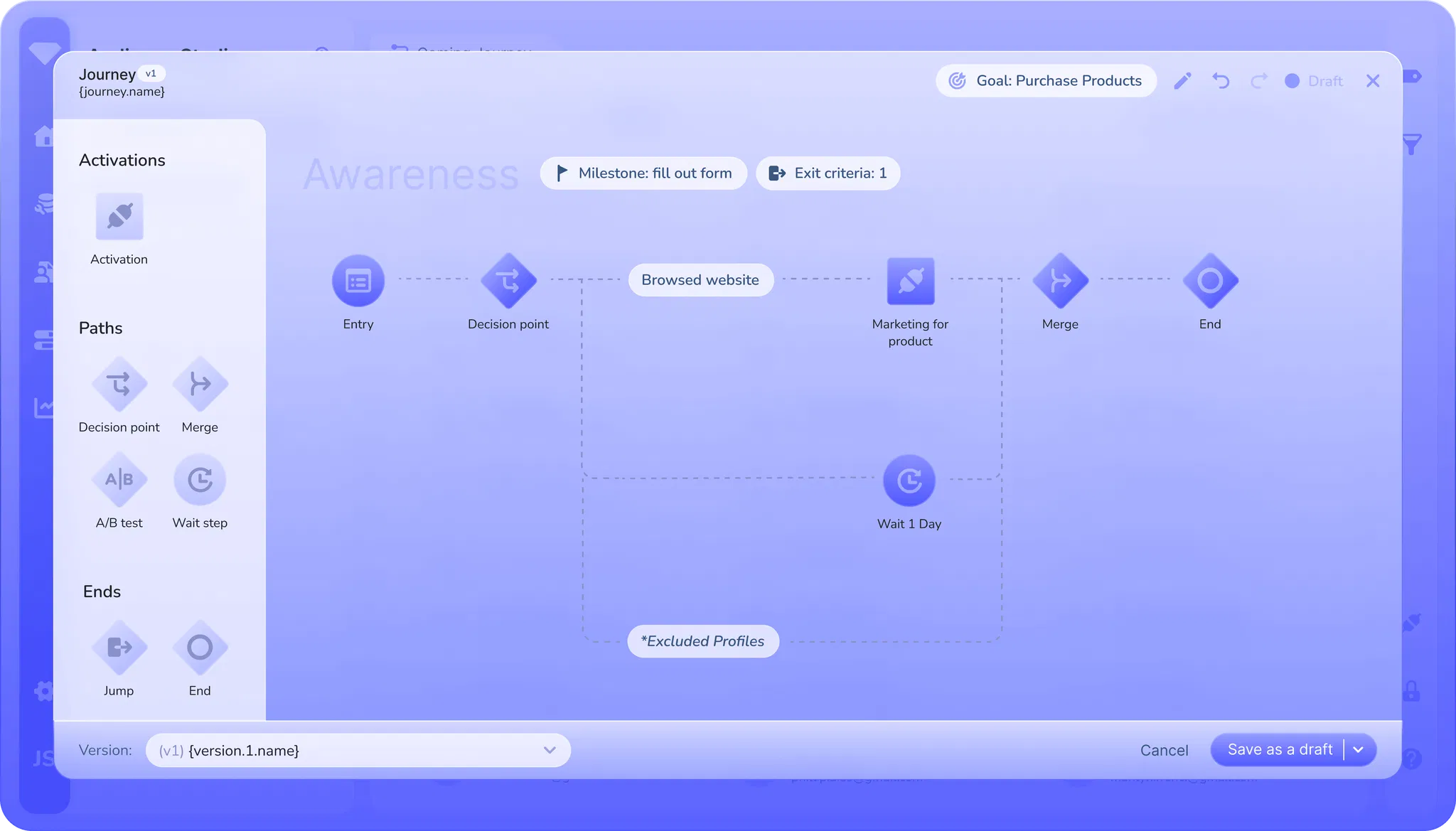Choose the Merge tile under Paths
This screenshot has width=1456, height=831.
click(200, 385)
